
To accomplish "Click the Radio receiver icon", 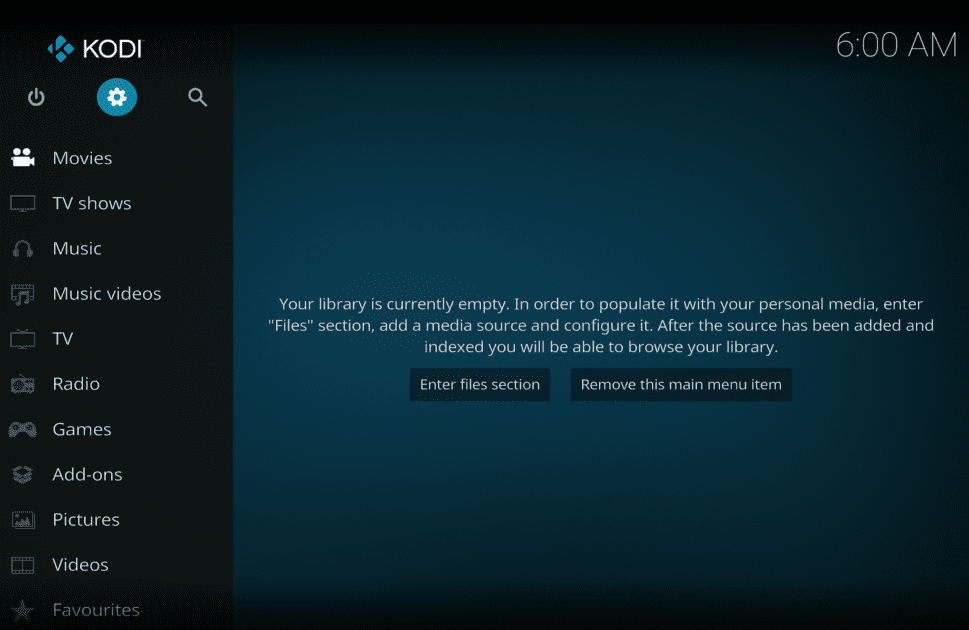I will pyautogui.click(x=22, y=383).
